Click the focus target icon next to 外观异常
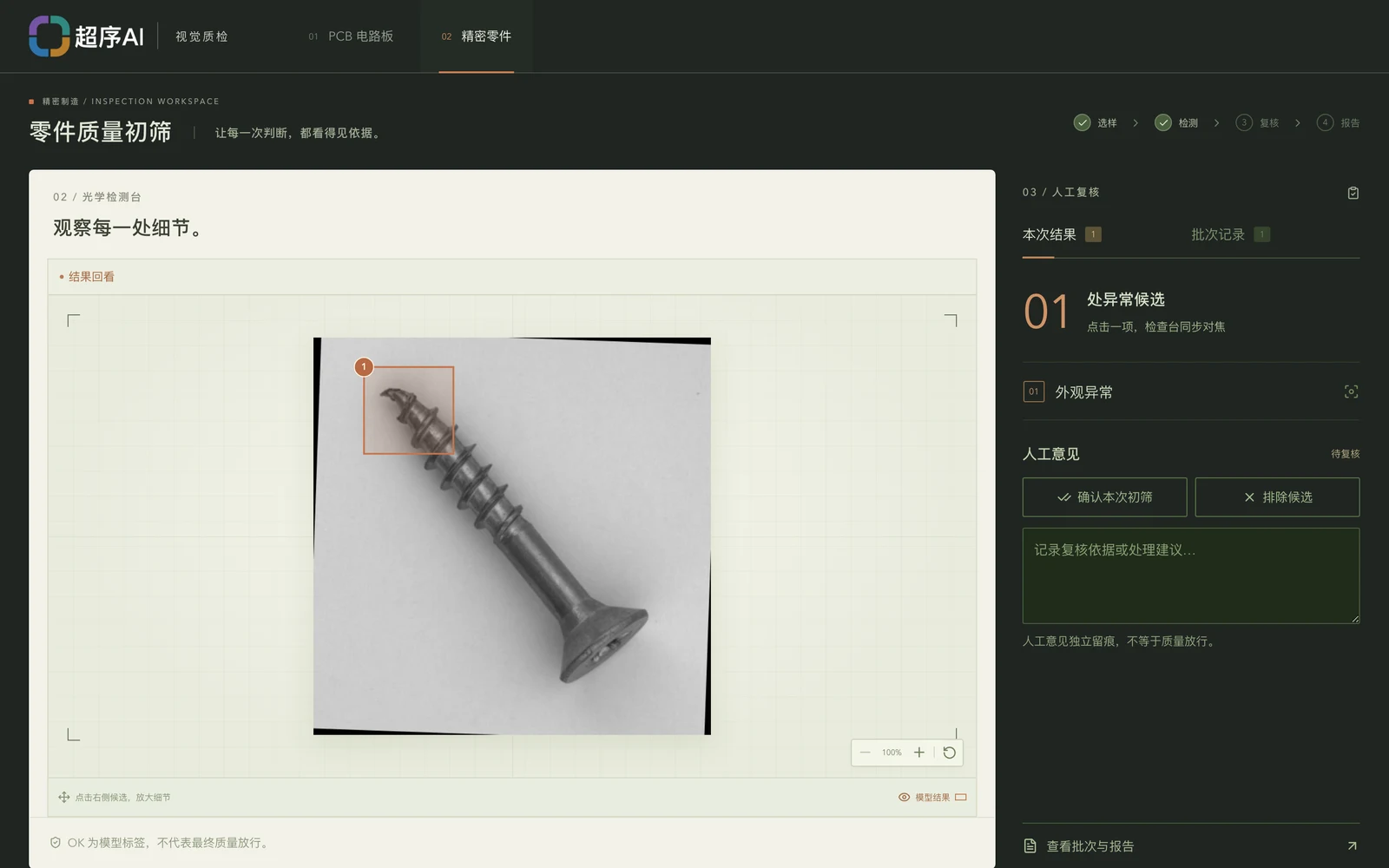 (x=1351, y=392)
